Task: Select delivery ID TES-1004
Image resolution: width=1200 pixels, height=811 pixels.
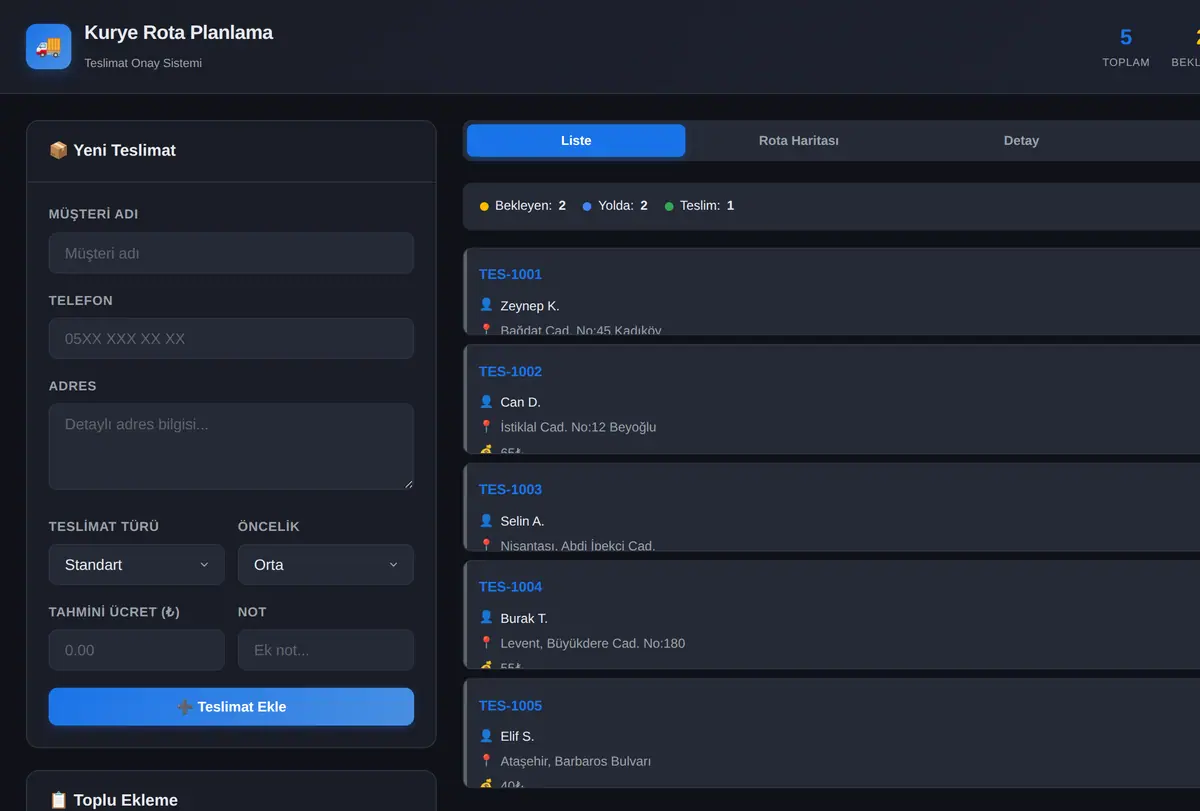Action: coord(510,587)
